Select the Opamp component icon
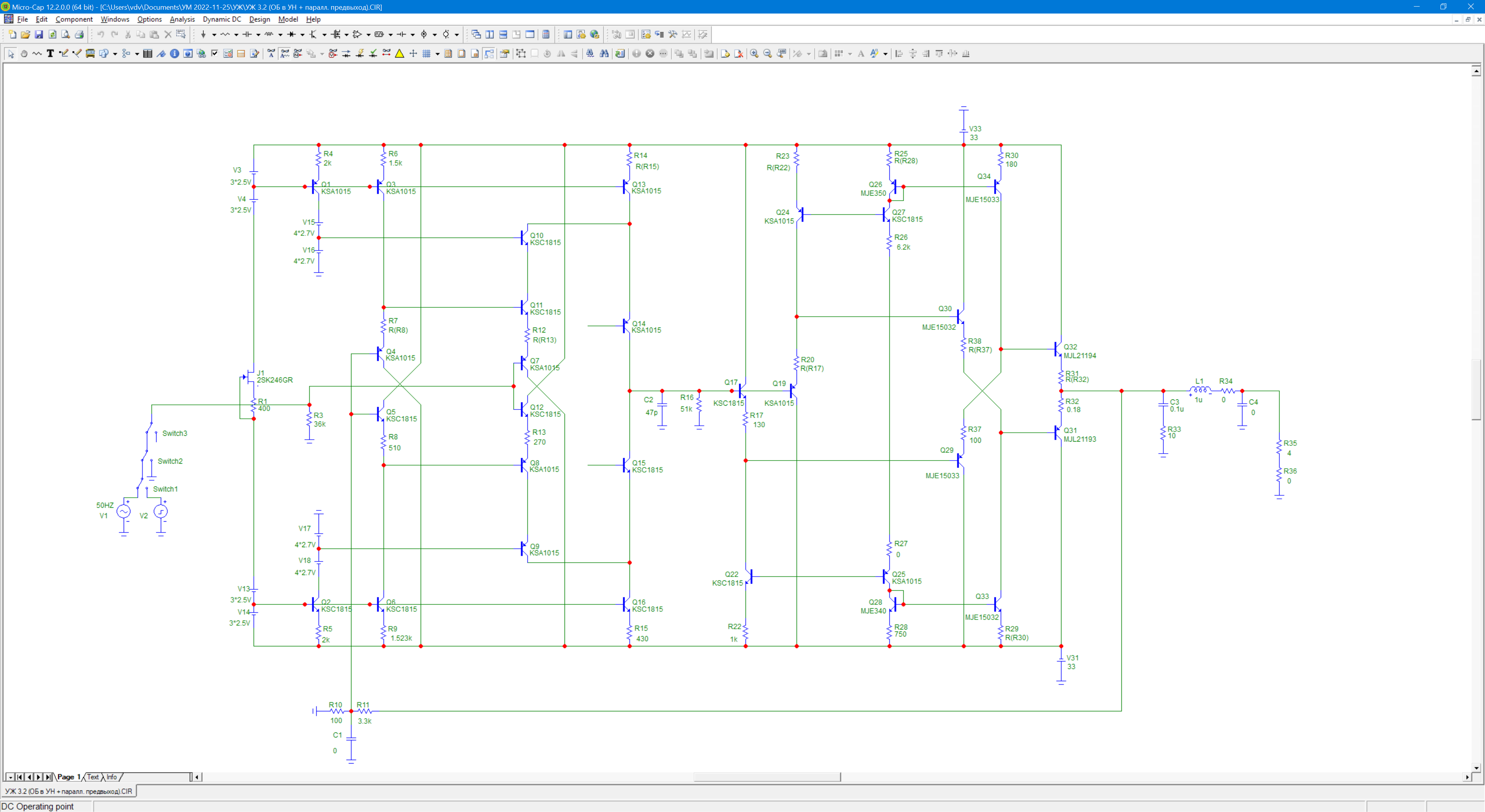Screen dimensions: 1485x812 tap(357, 34)
